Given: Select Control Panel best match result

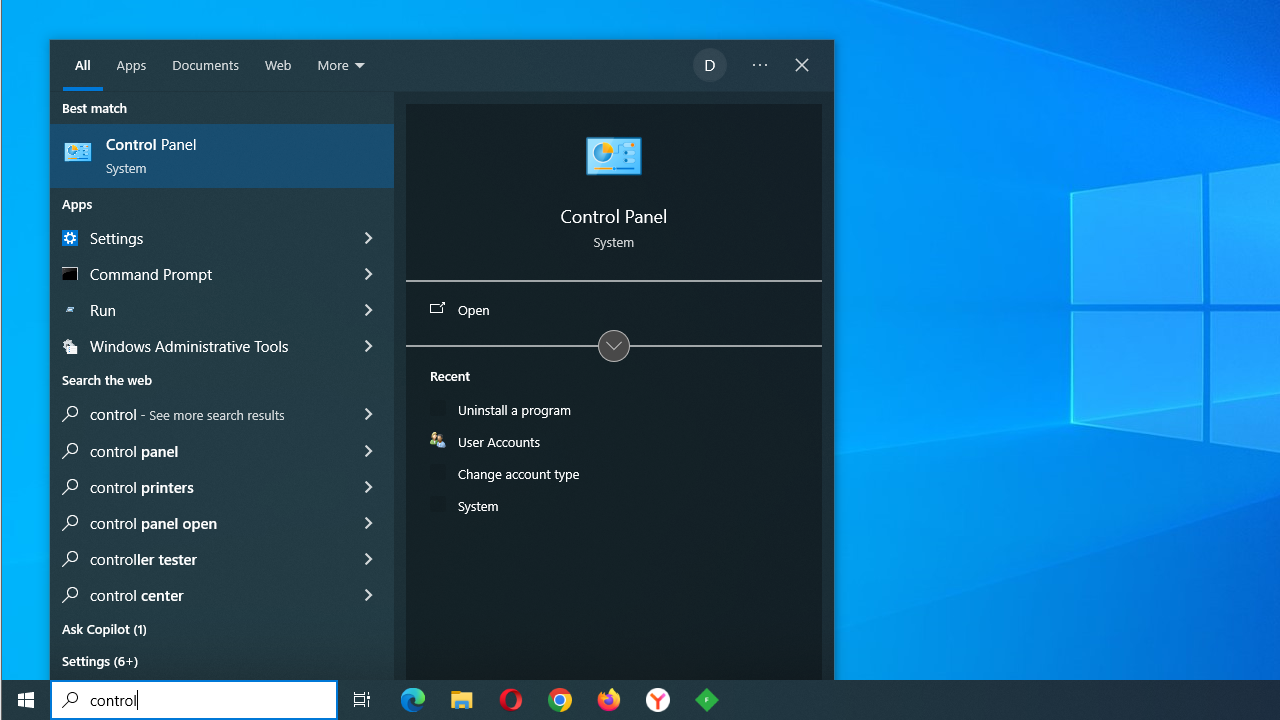Looking at the screenshot, I should click(x=222, y=156).
